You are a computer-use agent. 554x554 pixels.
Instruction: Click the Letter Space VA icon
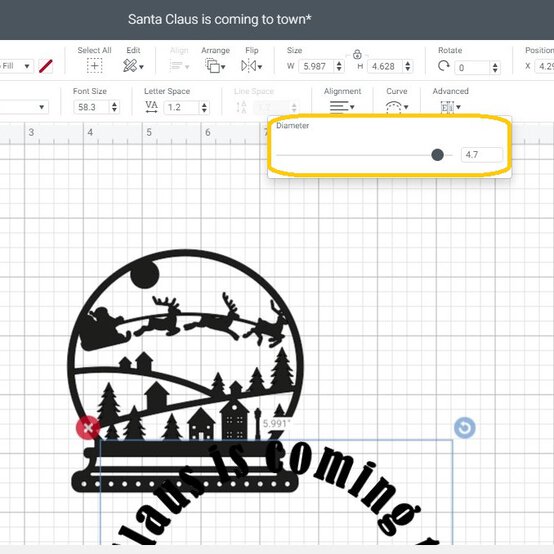coord(152,107)
